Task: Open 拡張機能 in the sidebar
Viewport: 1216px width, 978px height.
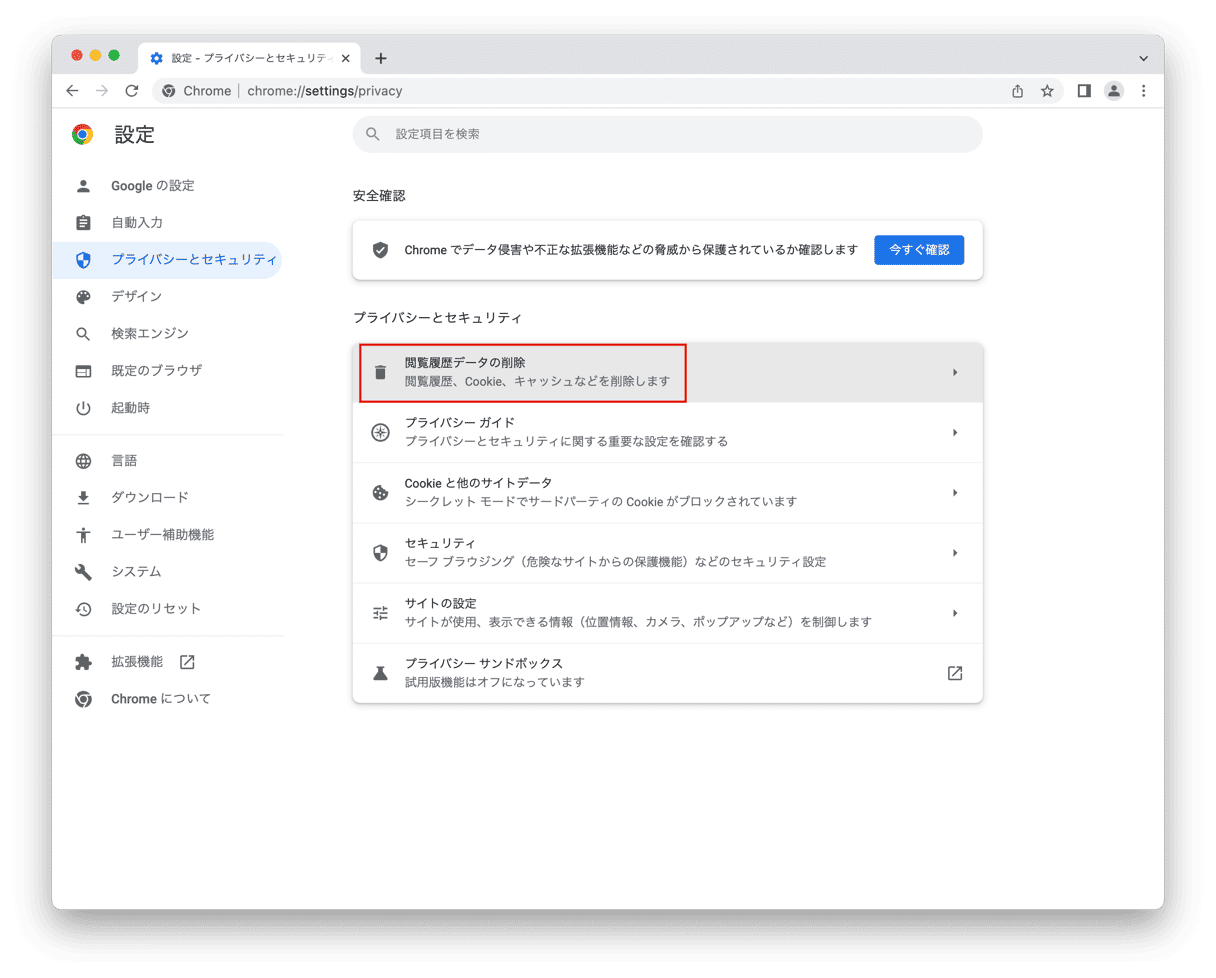Action: [x=137, y=662]
